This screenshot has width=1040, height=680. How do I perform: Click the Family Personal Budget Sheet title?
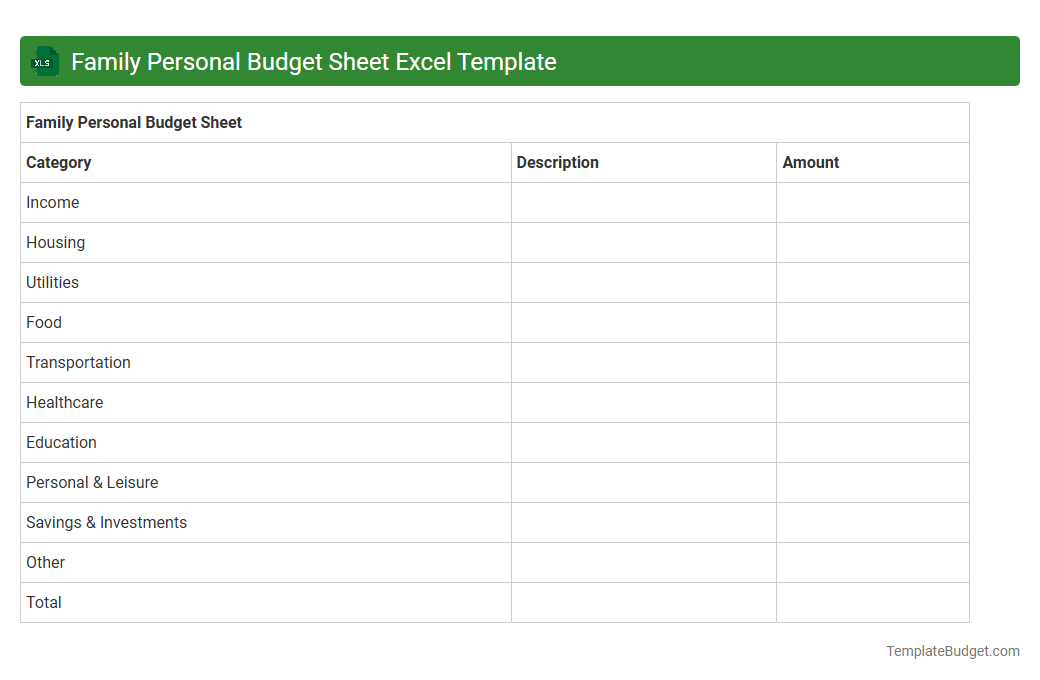(133, 122)
